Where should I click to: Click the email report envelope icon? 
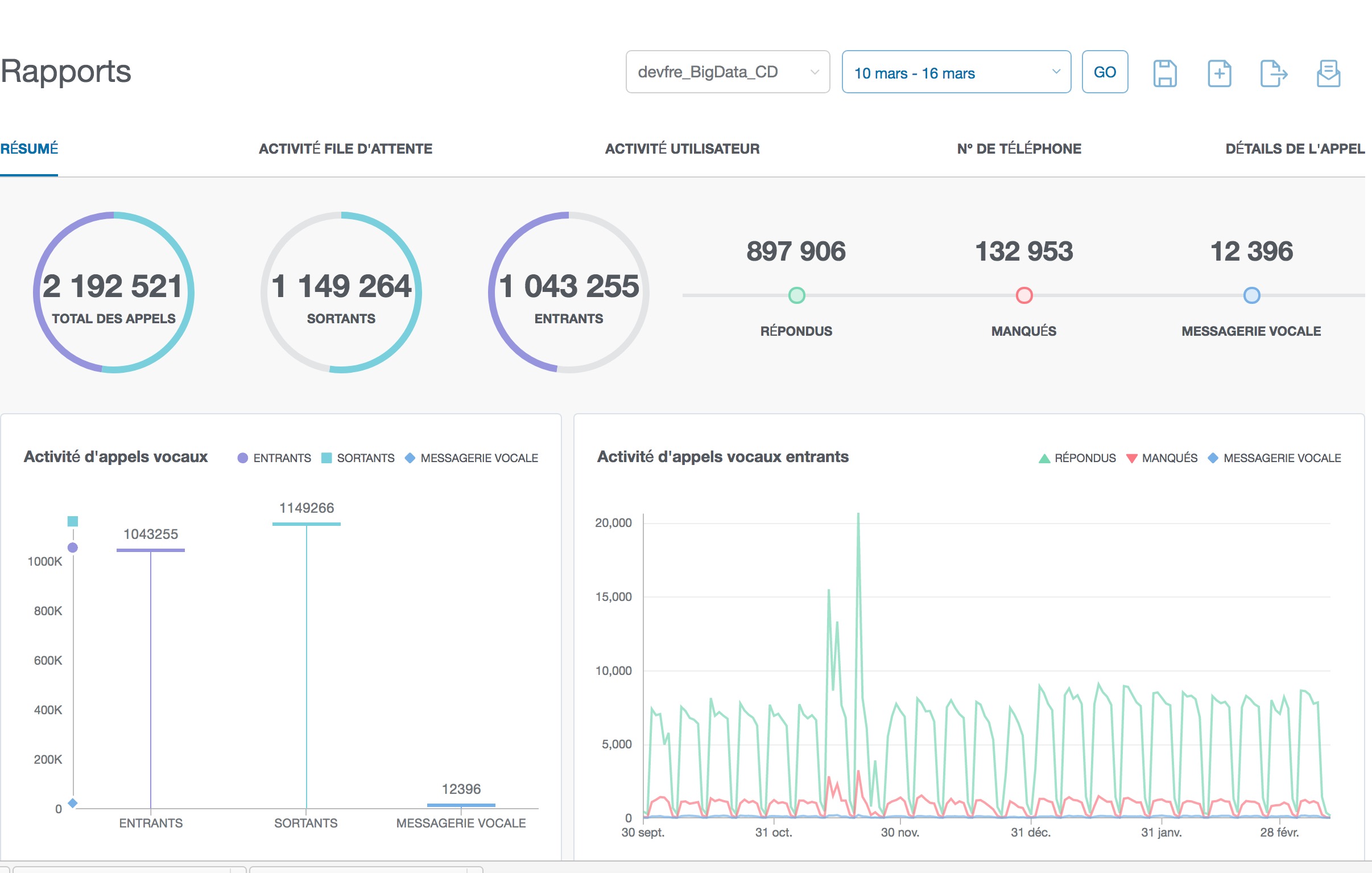coord(1328,73)
